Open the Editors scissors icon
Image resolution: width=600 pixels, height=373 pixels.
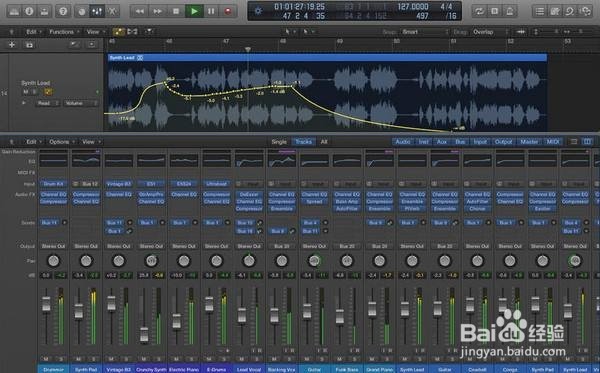click(112, 11)
